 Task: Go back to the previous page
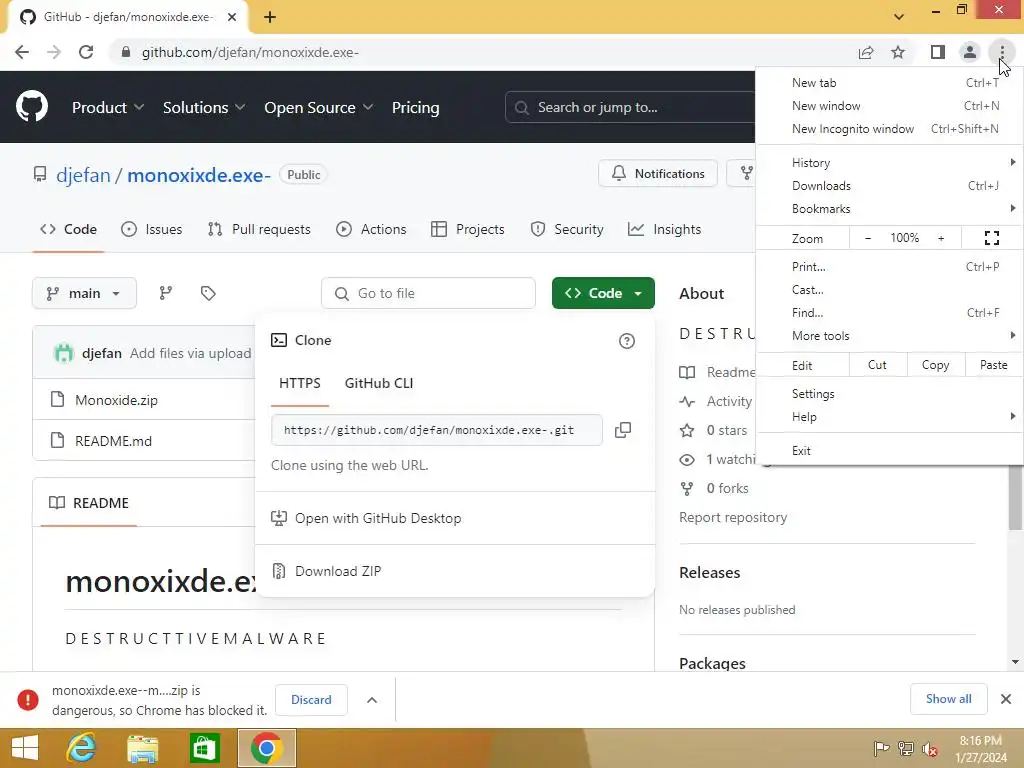click(22, 52)
